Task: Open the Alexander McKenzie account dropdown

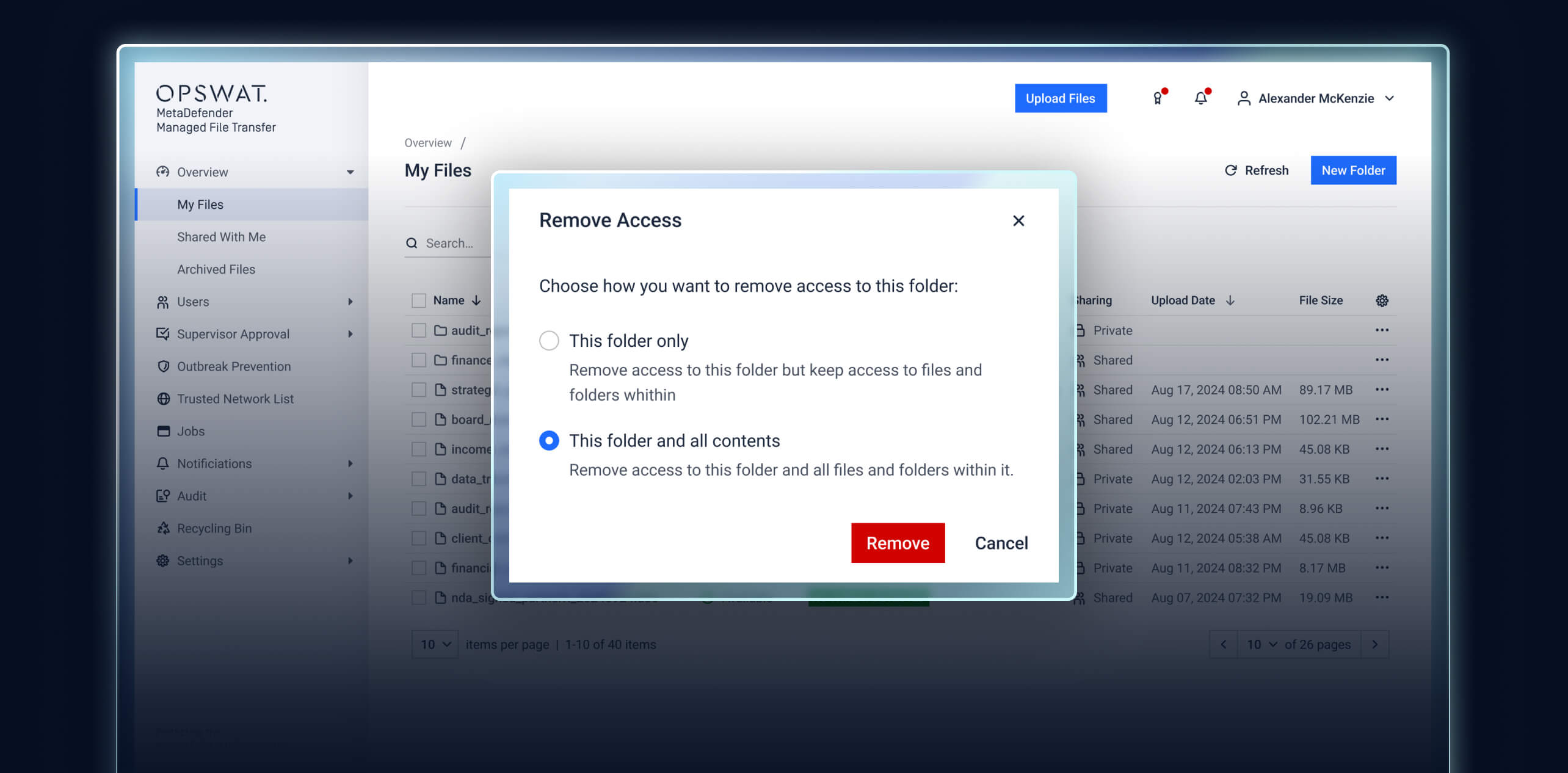Action: (1315, 98)
